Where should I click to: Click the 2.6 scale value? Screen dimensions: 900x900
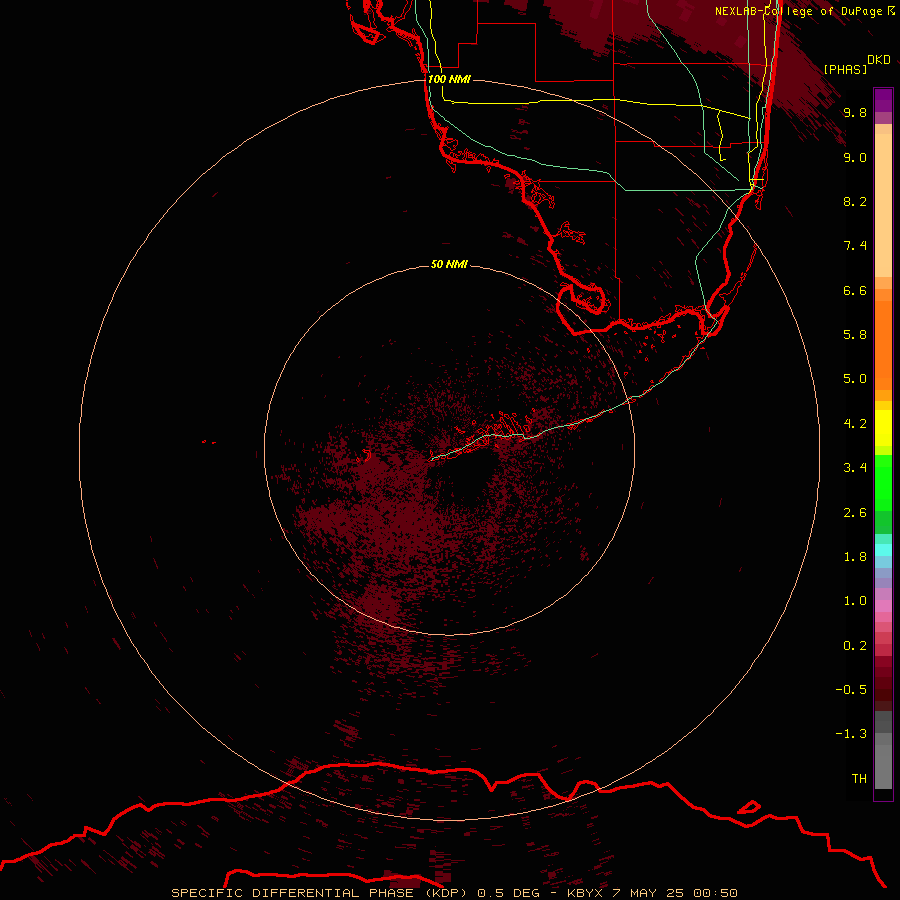855,513
